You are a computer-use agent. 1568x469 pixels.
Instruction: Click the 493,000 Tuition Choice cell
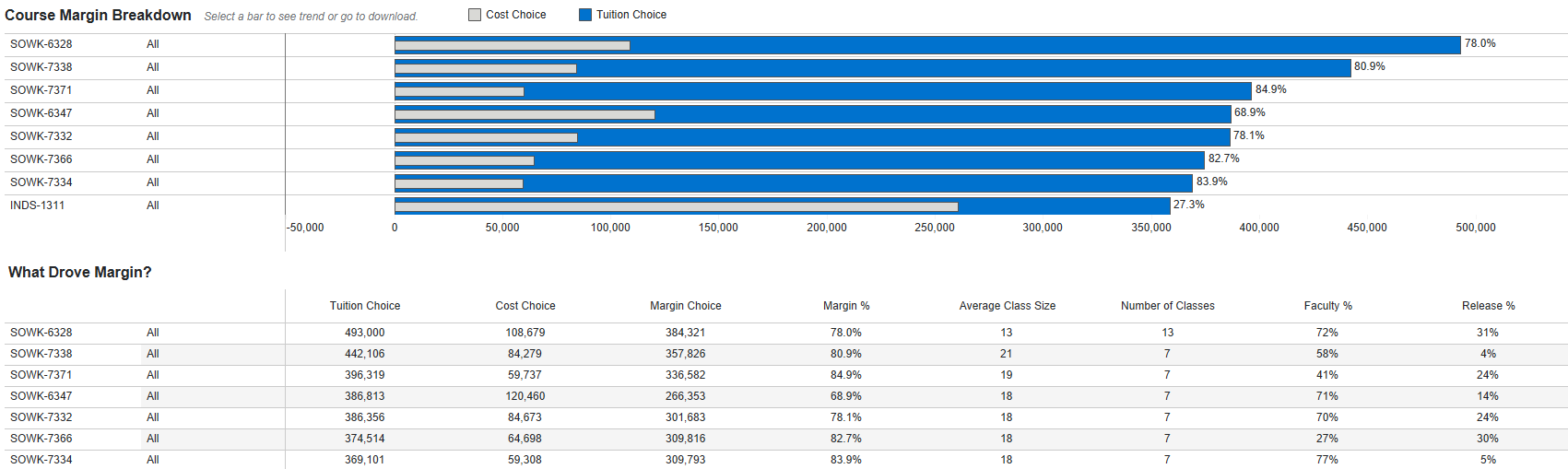[364, 333]
